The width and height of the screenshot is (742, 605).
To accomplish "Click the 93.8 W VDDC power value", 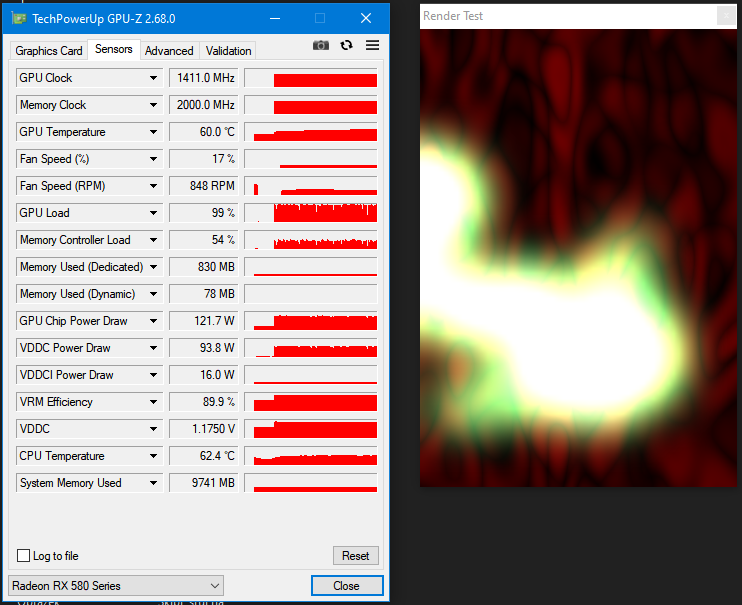I will 203,348.
